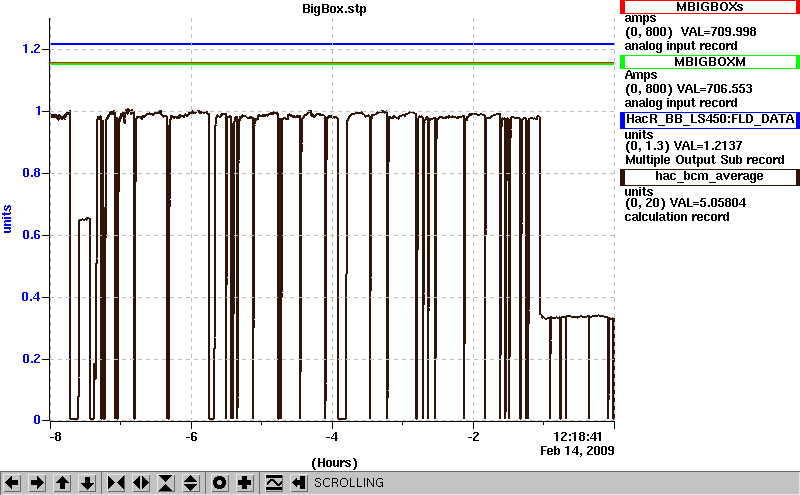Click the Feb 14, 2009 date label
The width and height of the screenshot is (800, 495).
[x=577, y=451]
